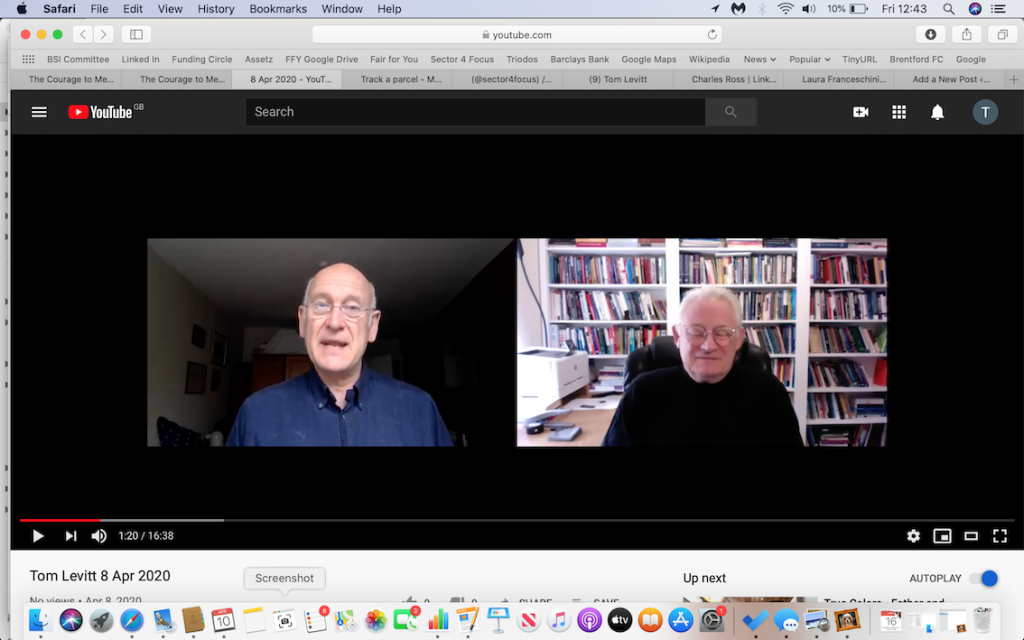
Task: Skip to the next video
Action: tap(71, 536)
